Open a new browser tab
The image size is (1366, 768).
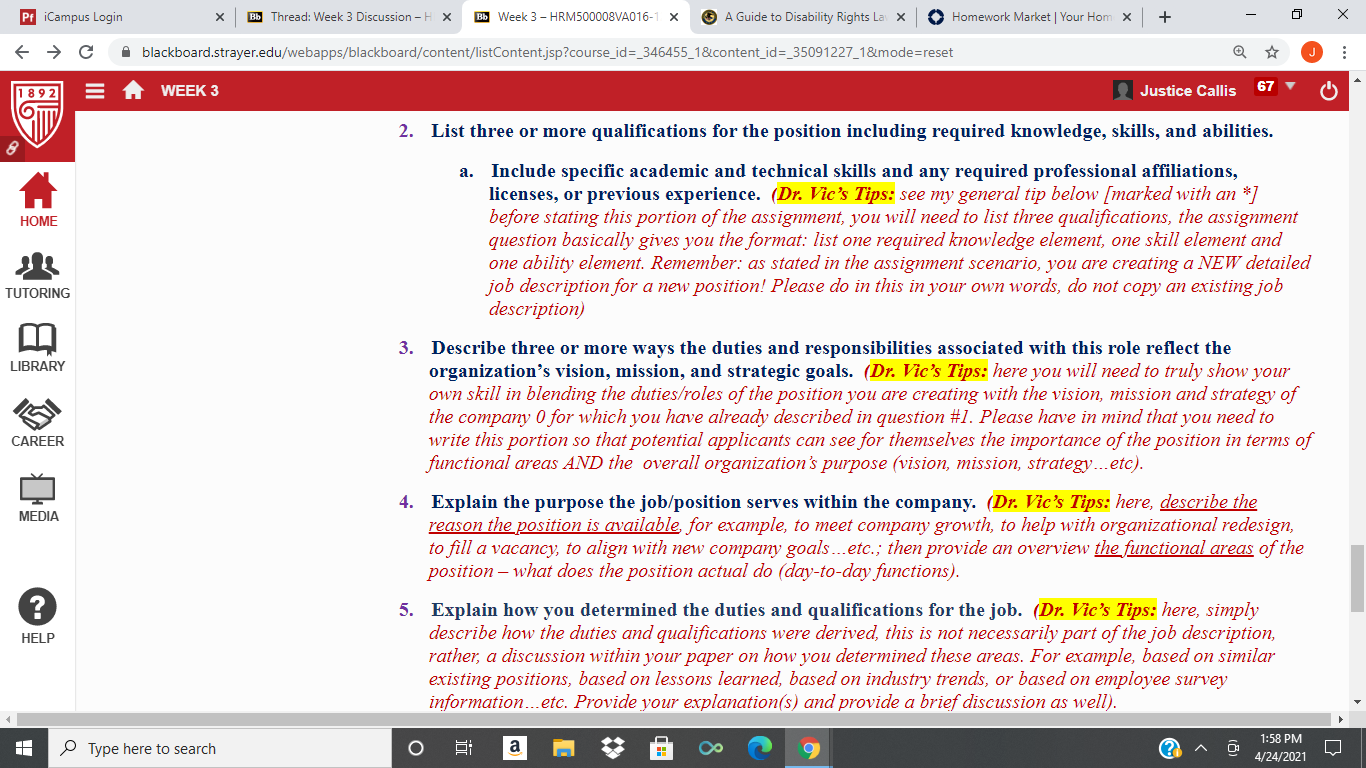(1165, 17)
